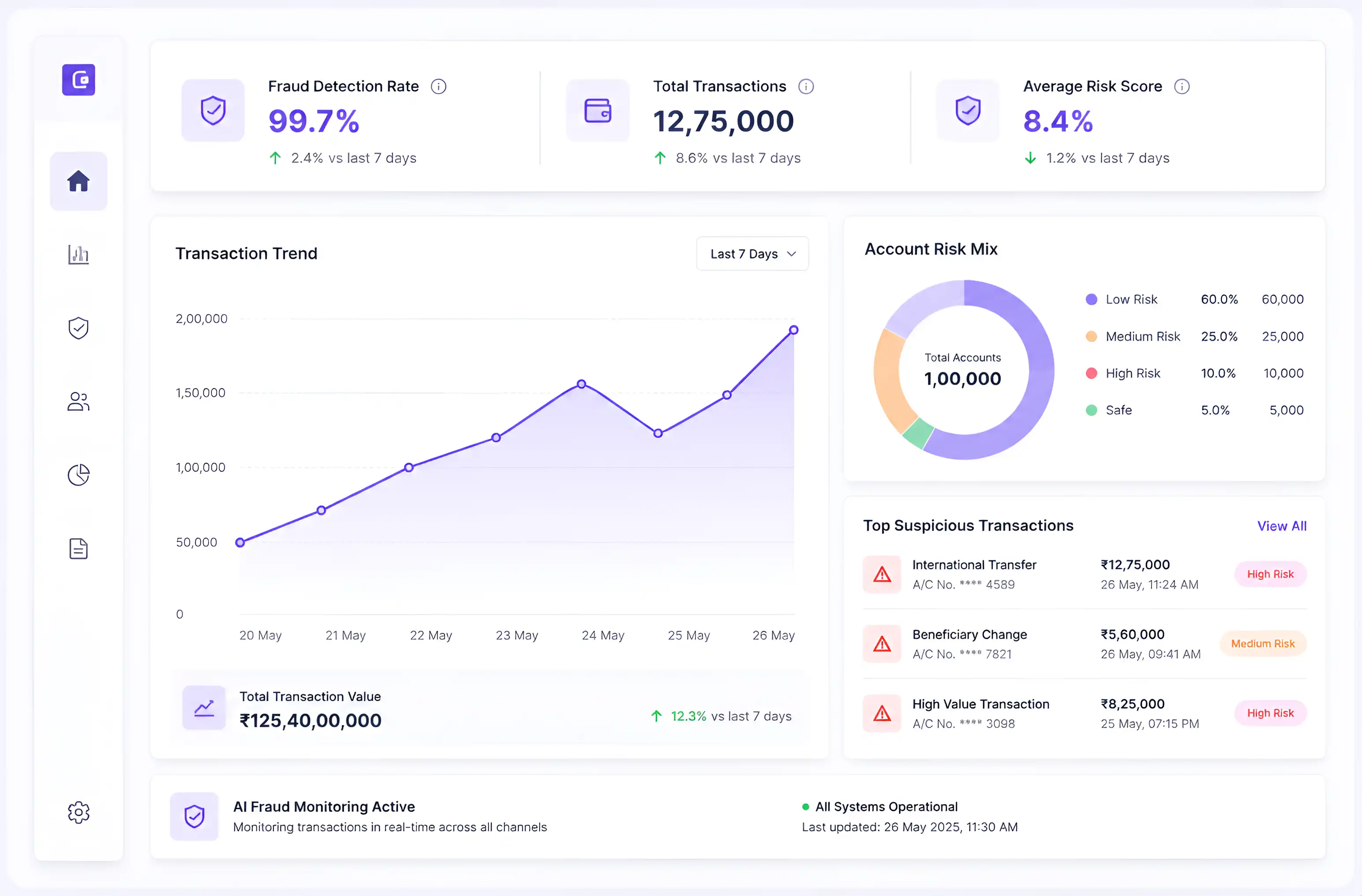
Task: Click View All suspicious transactions link
Action: point(1282,526)
